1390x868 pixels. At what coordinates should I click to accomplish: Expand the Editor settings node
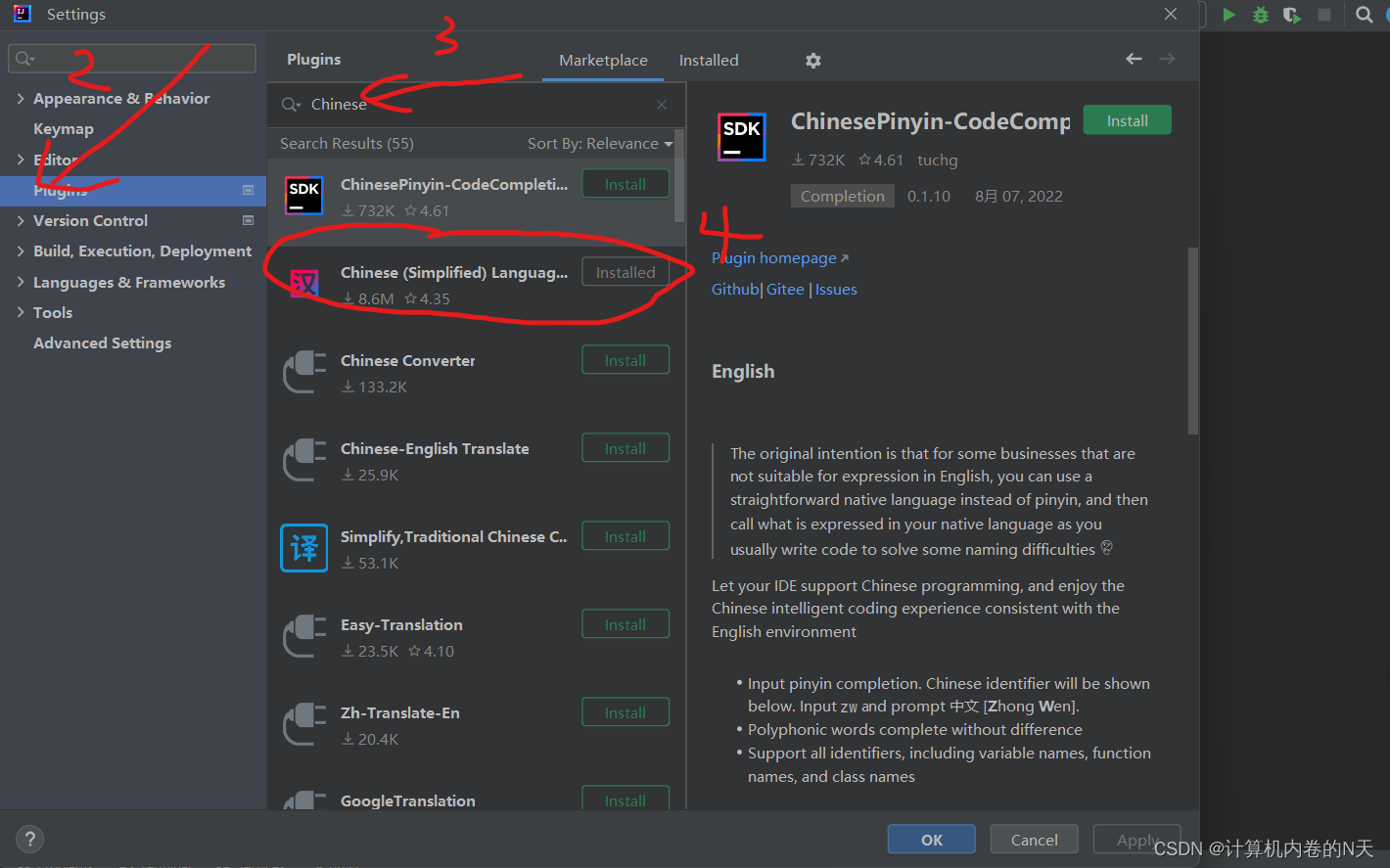21,160
